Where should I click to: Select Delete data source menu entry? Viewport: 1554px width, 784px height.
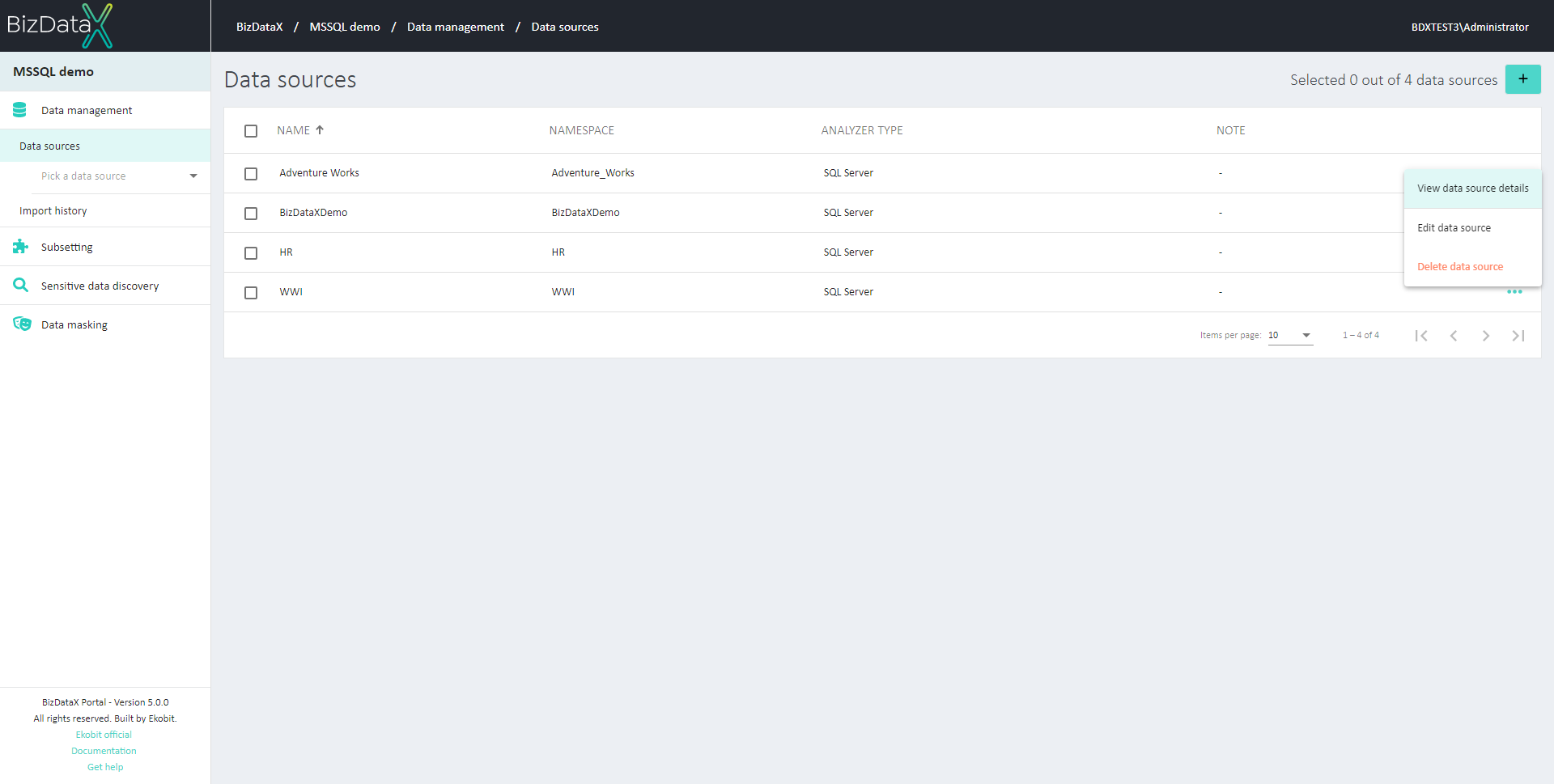[1472, 267]
